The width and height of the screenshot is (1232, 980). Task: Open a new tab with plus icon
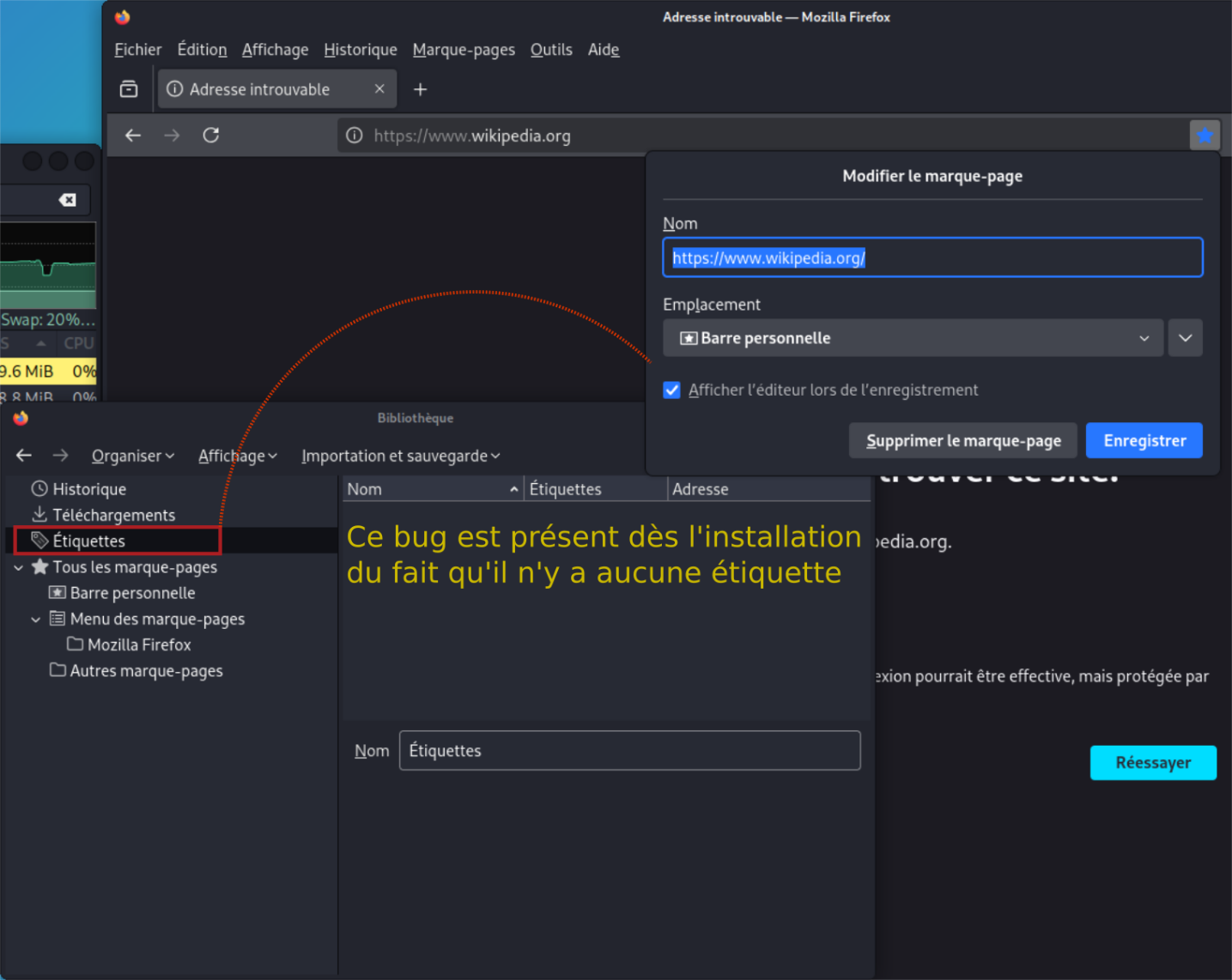point(420,89)
